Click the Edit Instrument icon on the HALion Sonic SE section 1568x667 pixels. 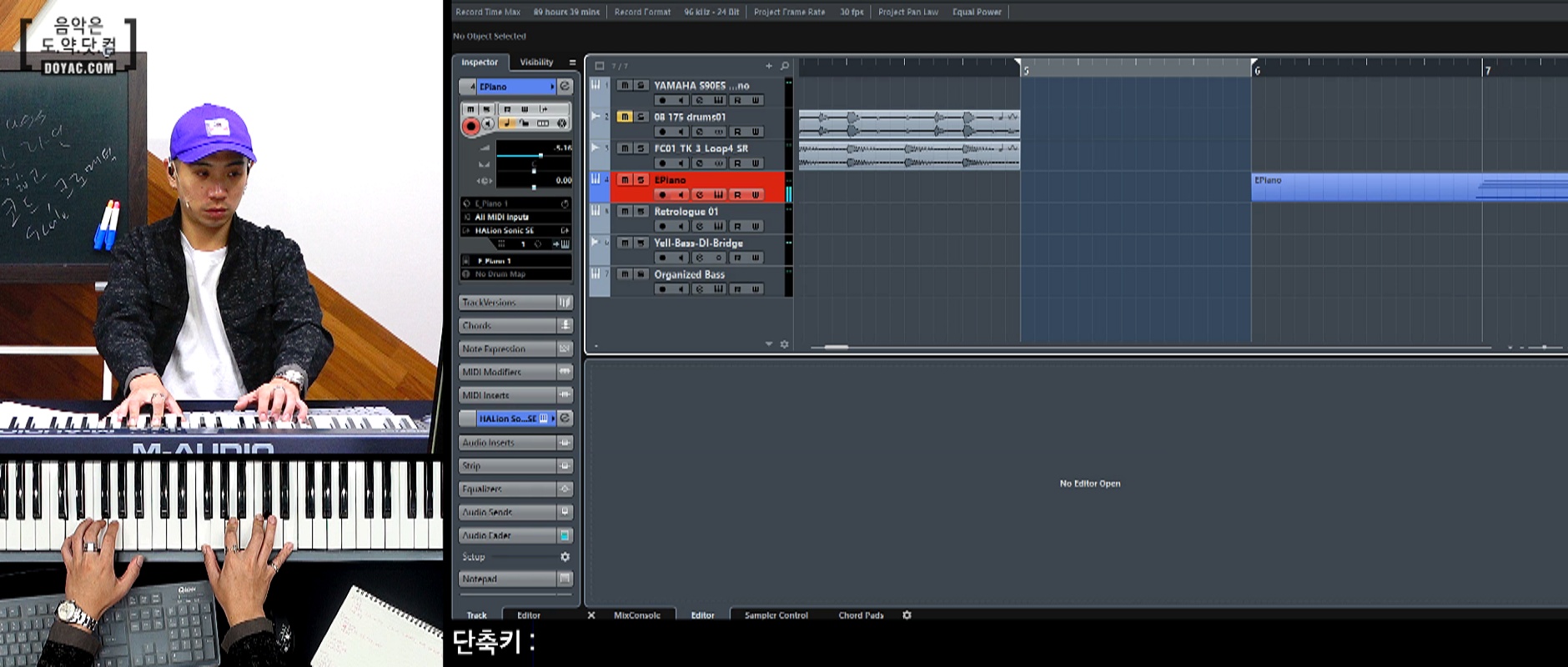(x=565, y=419)
